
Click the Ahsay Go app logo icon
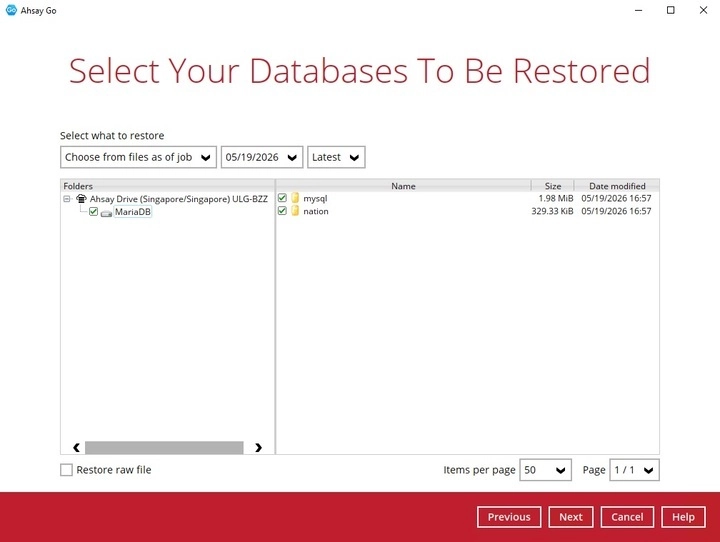coord(11,10)
